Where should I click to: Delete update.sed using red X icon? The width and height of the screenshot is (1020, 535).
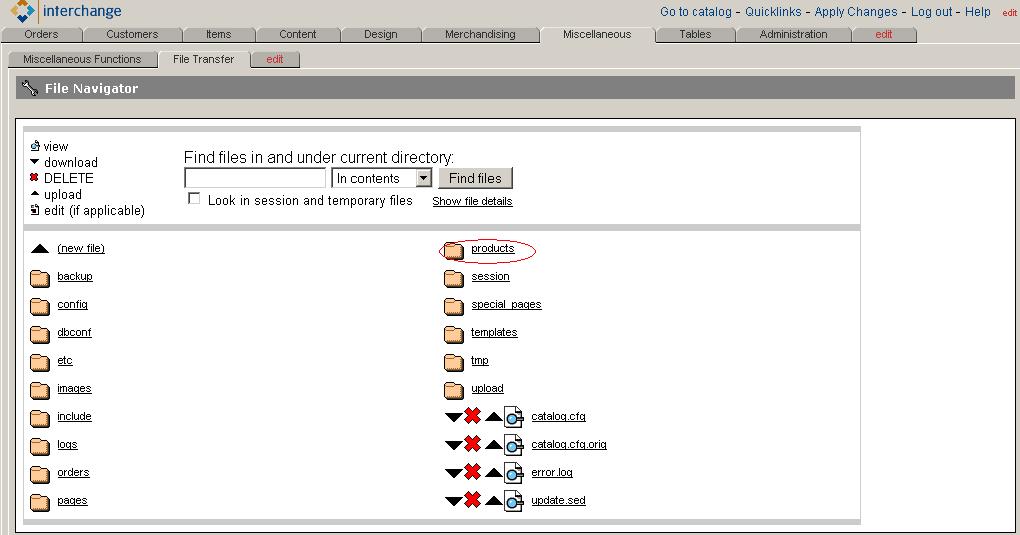473,500
